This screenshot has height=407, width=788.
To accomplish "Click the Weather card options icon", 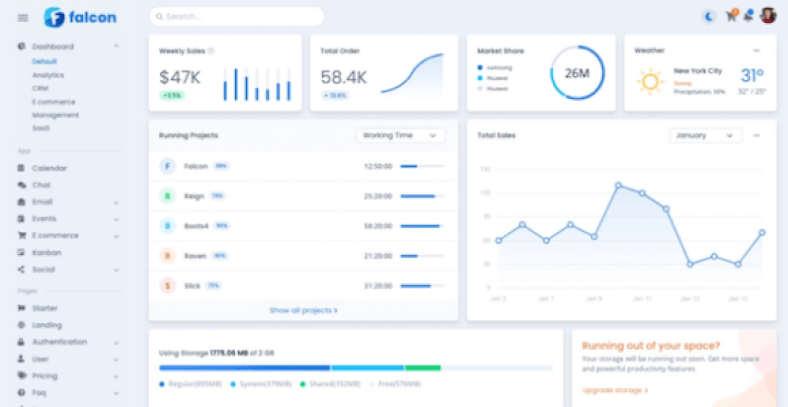I will pos(756,50).
